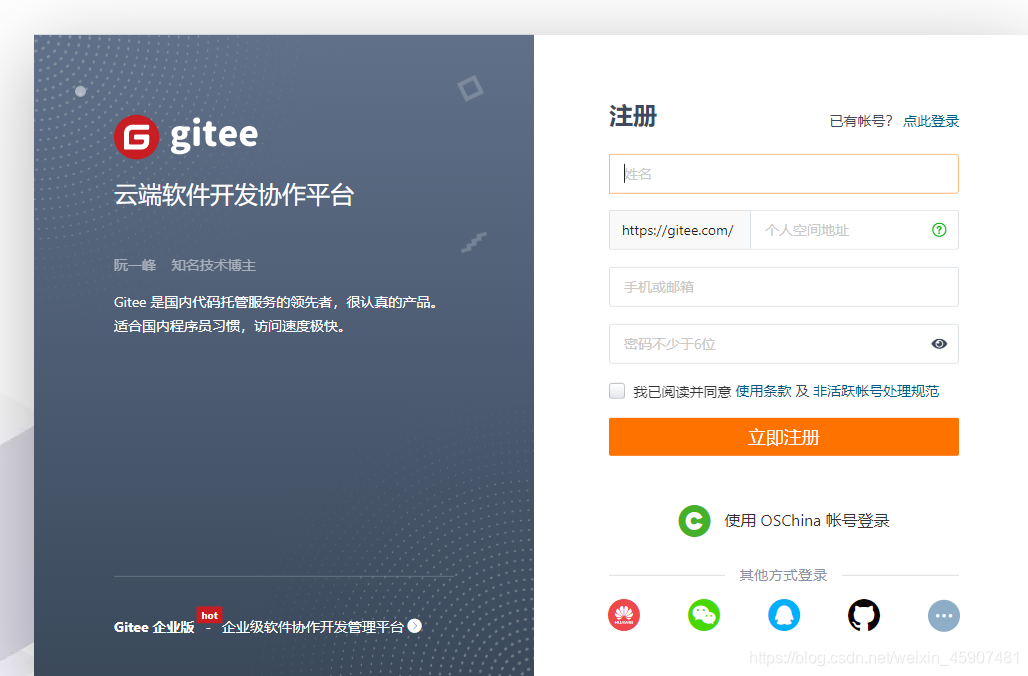
Task: Click the 立即注册 register button
Action: pyautogui.click(x=783, y=436)
